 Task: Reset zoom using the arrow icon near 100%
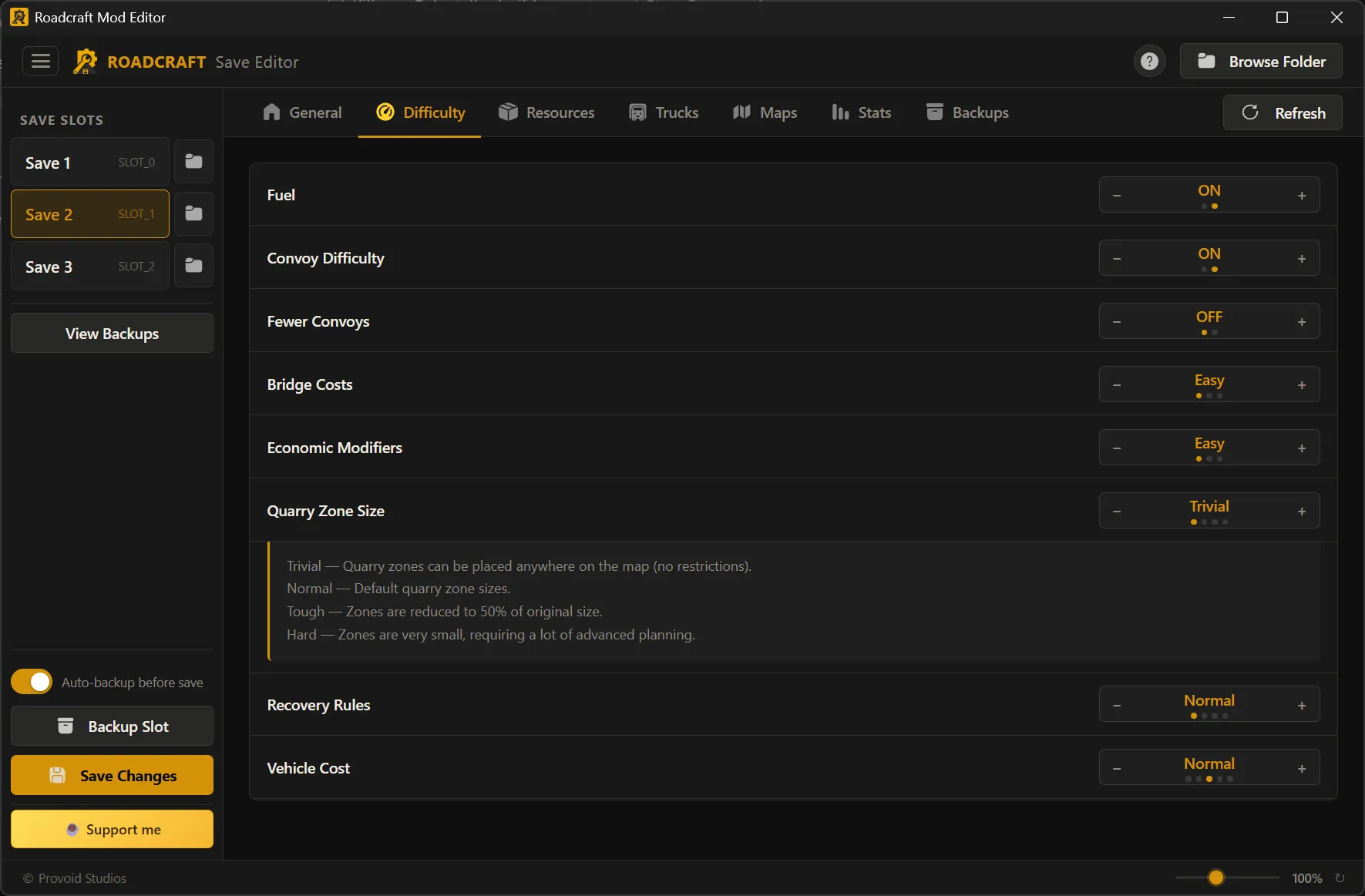point(1340,878)
